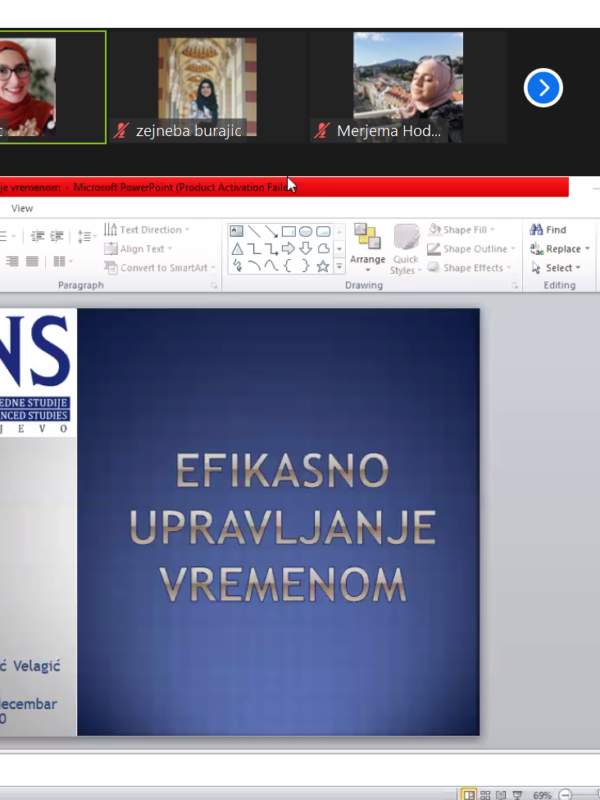This screenshot has height=800, width=600.
Task: Switch to Normal view in status bar
Action: [468, 793]
